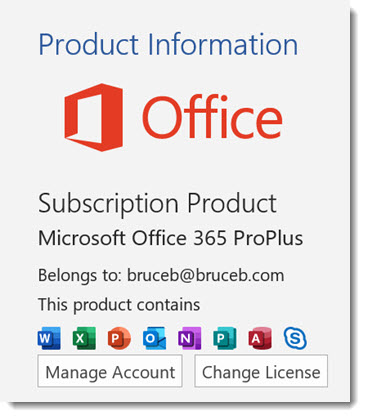Click the red Office wordmark text
This screenshot has height=417, width=365.
[213, 117]
